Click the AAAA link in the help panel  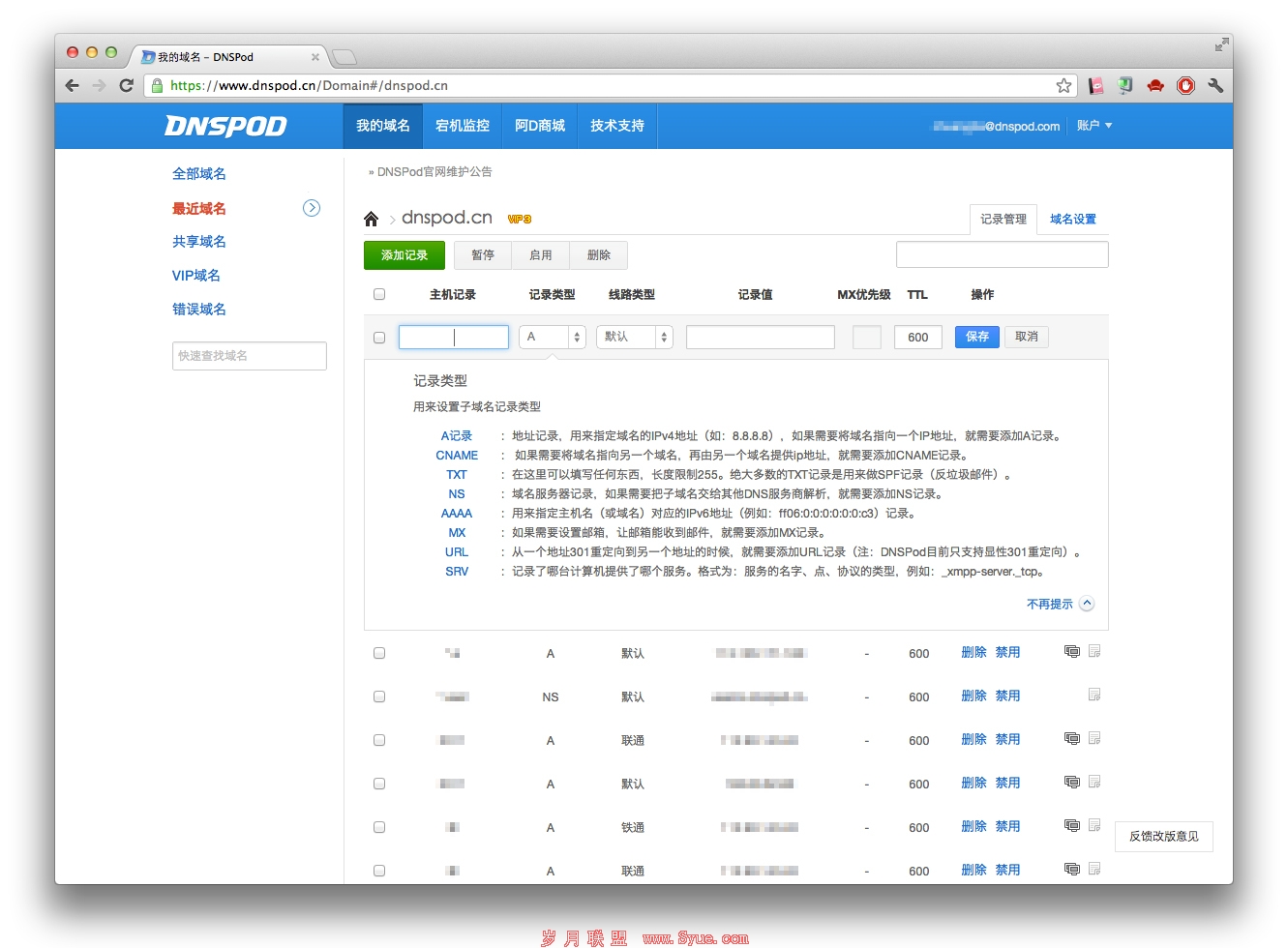pos(457,514)
